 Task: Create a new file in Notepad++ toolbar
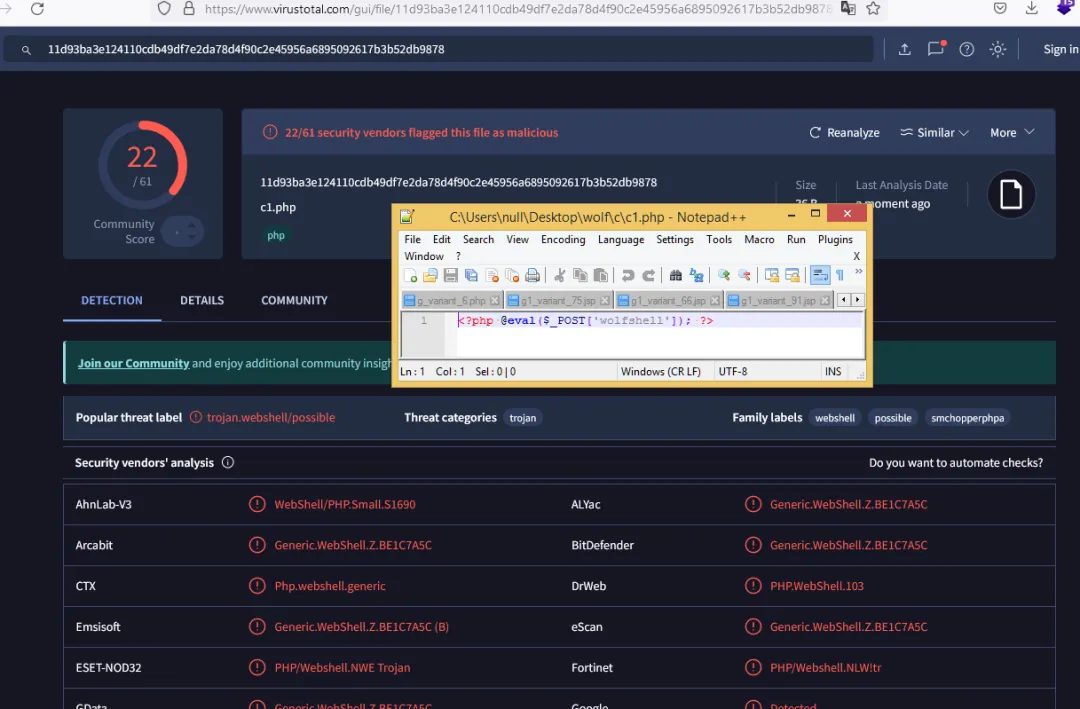(x=411, y=276)
